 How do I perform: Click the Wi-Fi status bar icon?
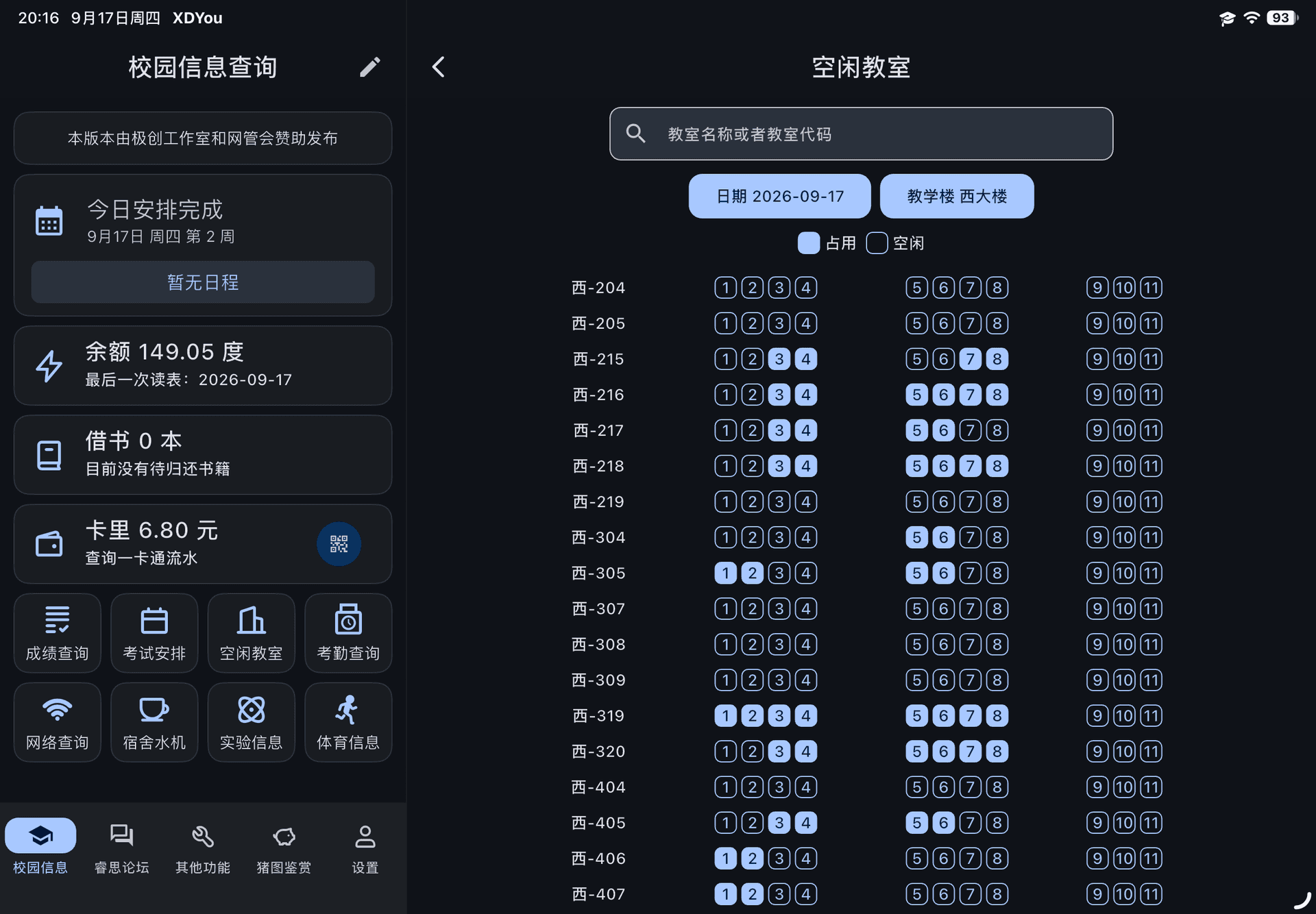1252,18
